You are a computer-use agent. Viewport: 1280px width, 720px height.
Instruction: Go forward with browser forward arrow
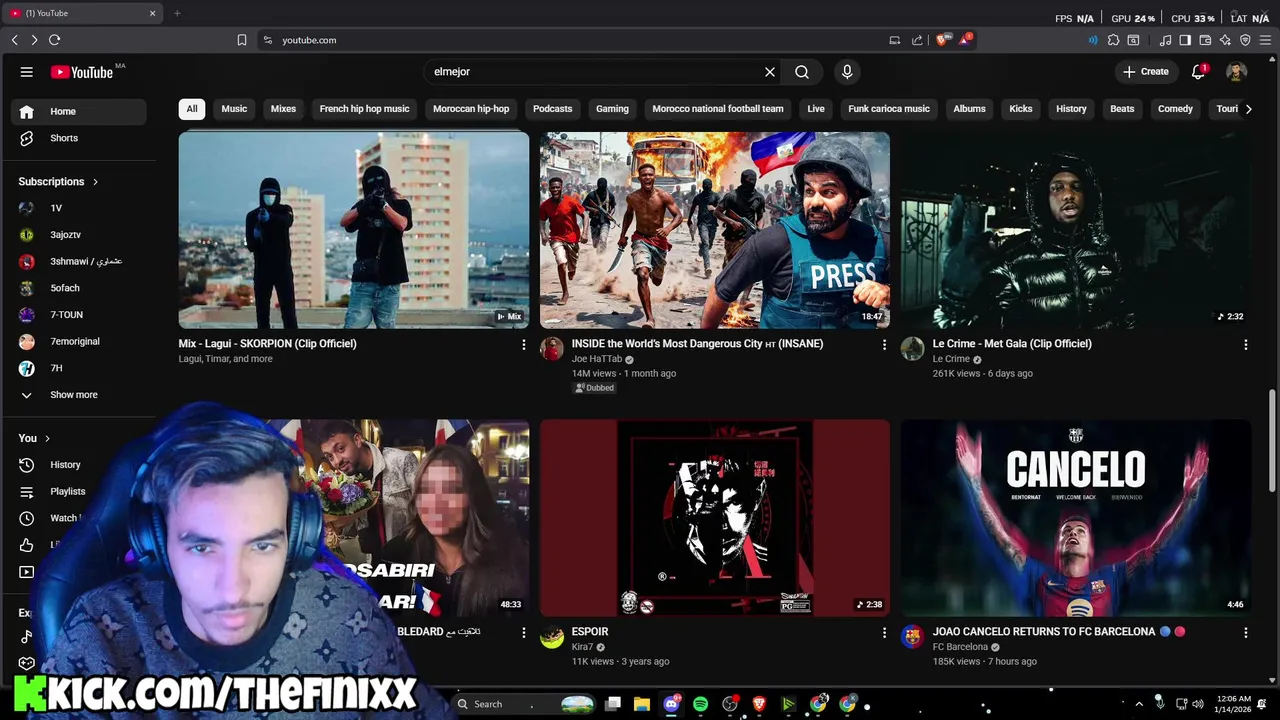34,40
